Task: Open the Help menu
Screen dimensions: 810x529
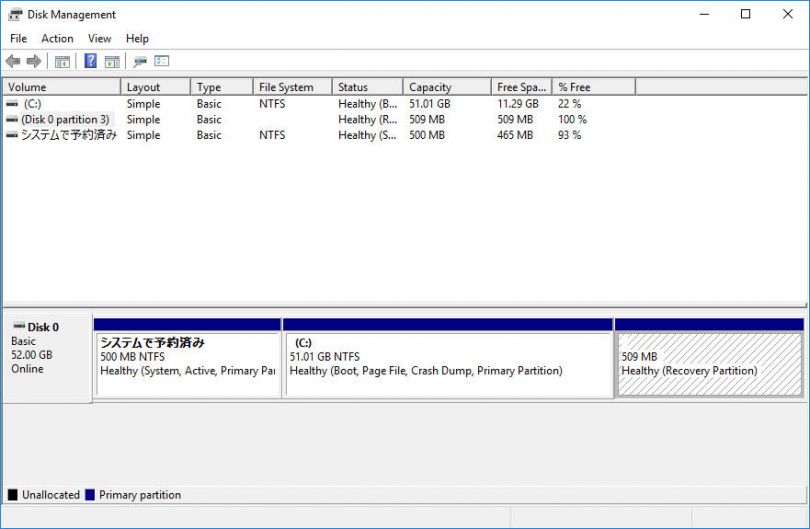Action: [137, 39]
